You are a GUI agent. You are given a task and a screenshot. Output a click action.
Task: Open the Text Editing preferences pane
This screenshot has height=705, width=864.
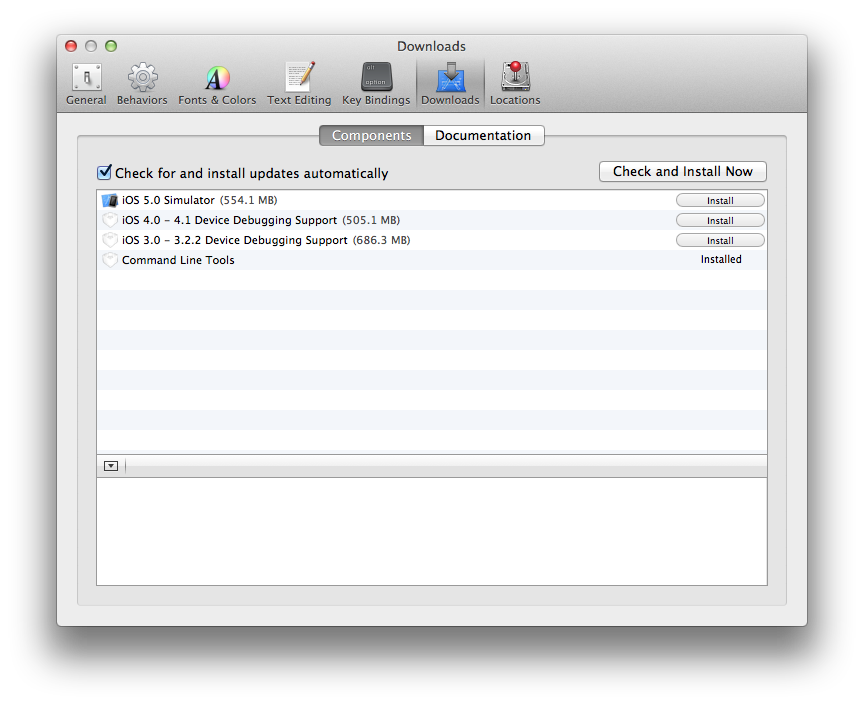tap(299, 84)
